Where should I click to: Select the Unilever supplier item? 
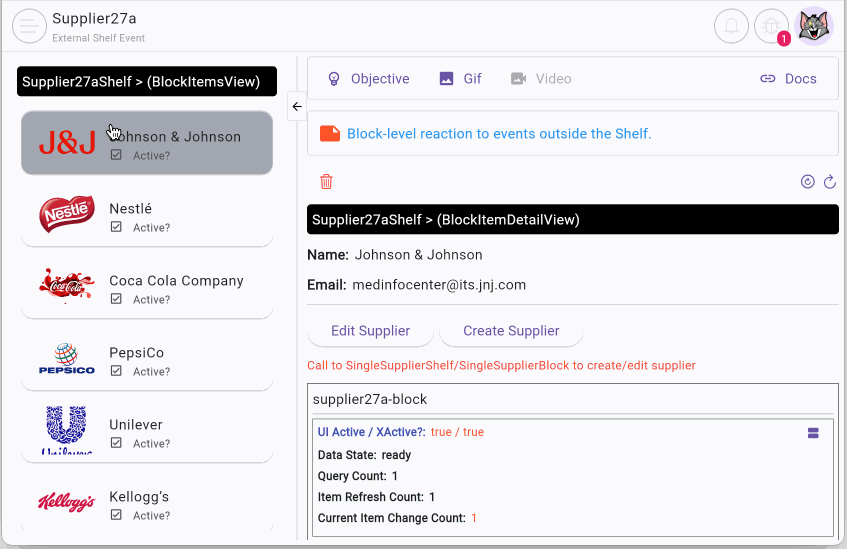[x=147, y=432]
